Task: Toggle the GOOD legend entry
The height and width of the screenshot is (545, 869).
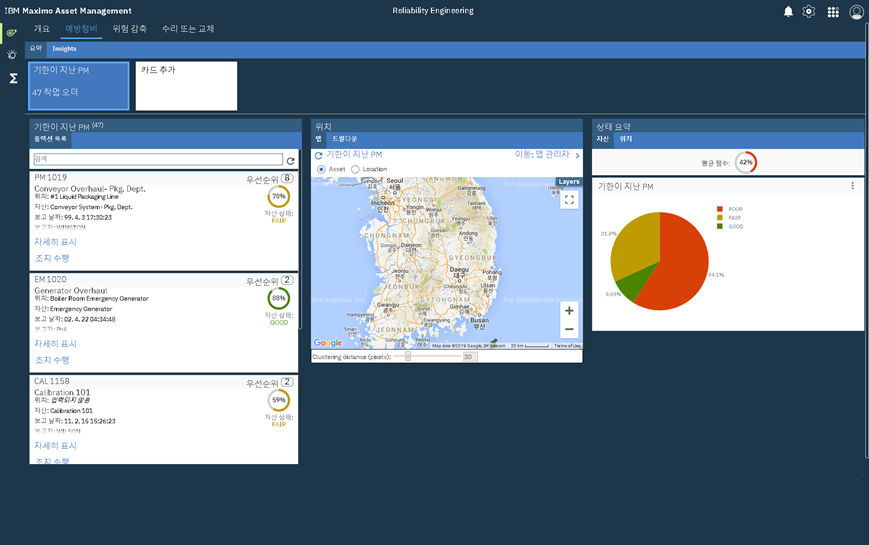Action: click(730, 226)
